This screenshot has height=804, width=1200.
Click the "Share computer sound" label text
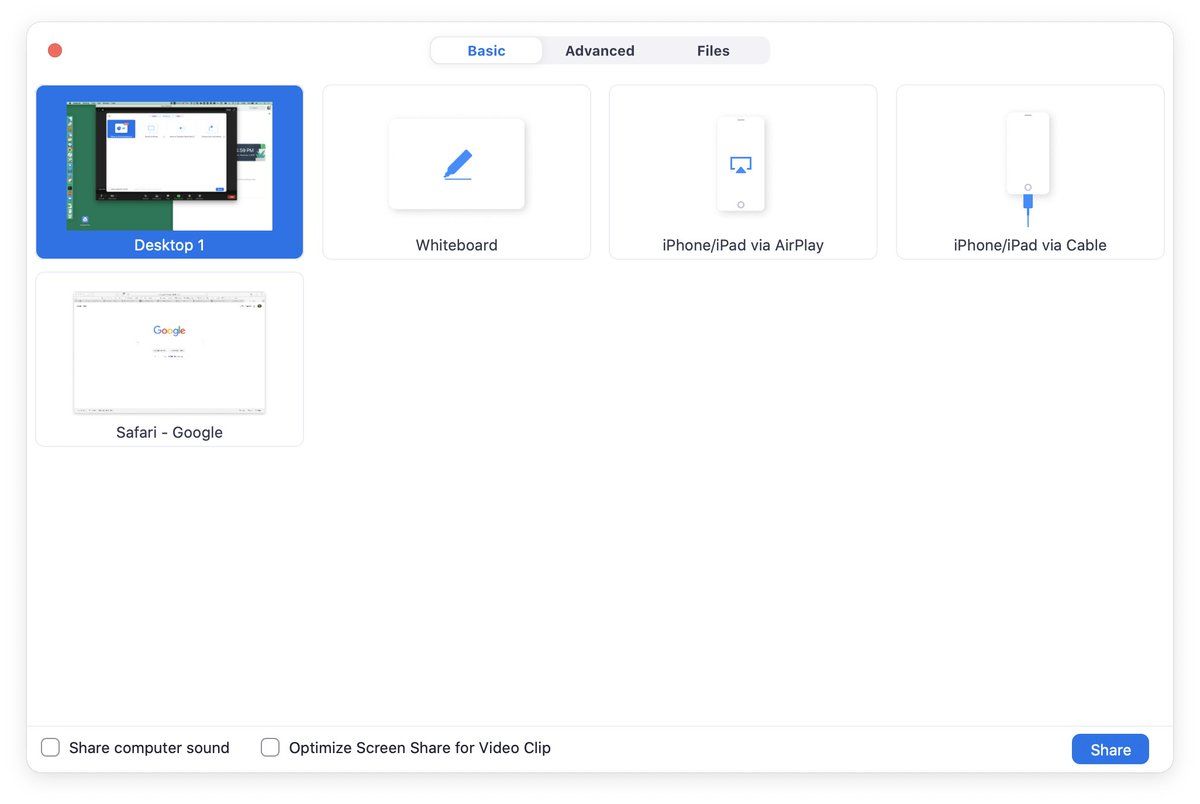tap(149, 748)
